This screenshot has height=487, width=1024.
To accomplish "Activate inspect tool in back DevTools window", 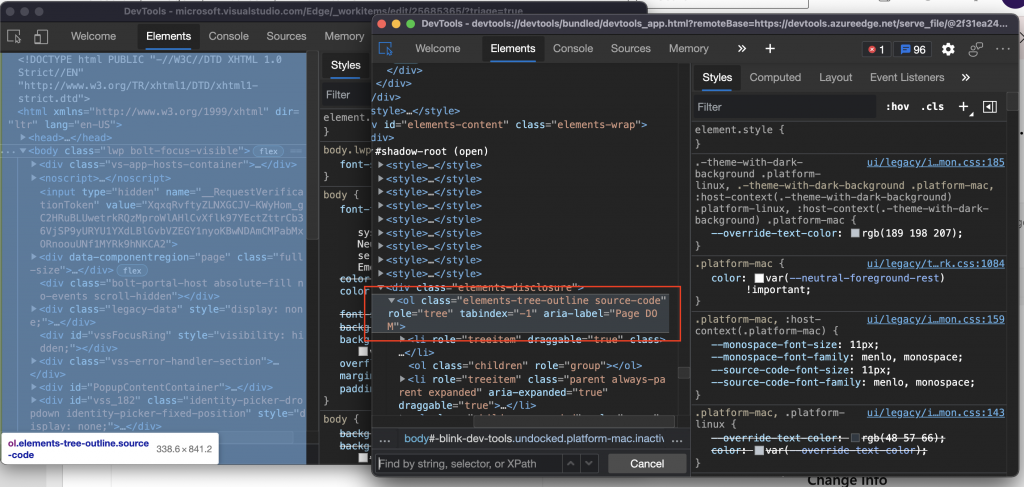I will (x=14, y=37).
